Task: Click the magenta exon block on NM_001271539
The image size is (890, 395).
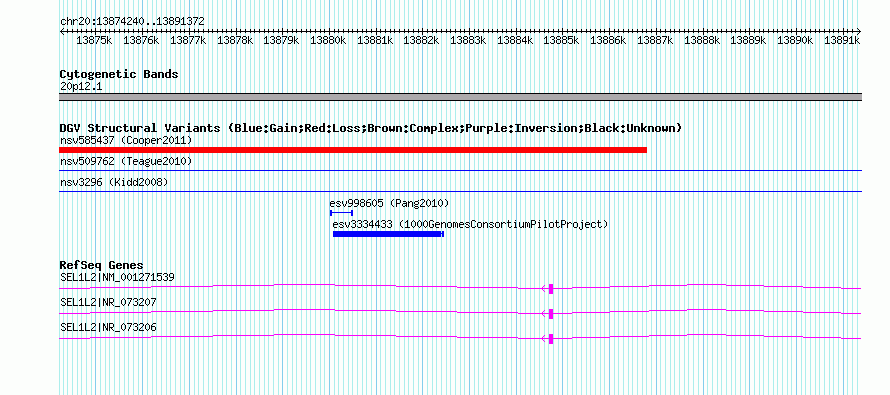Action: pos(551,288)
